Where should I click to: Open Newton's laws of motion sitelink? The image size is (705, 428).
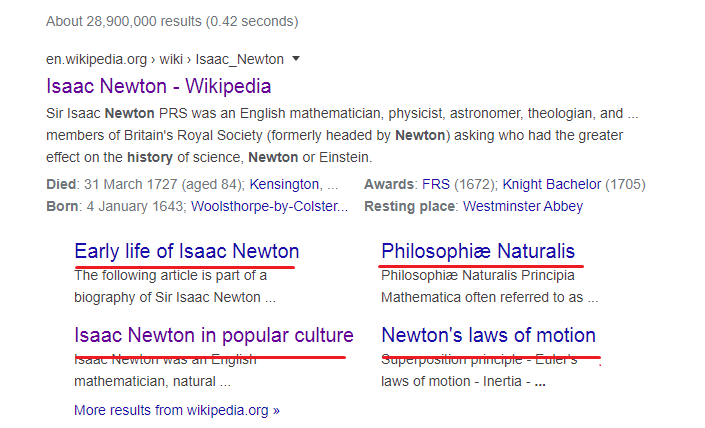488,335
